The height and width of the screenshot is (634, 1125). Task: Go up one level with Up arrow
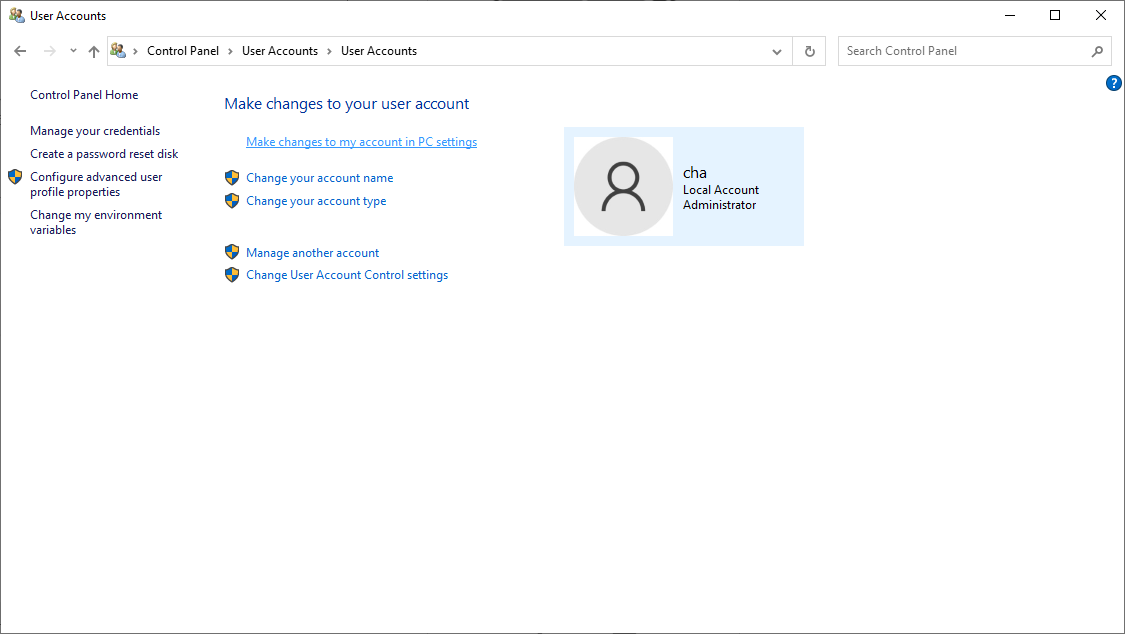(x=94, y=51)
